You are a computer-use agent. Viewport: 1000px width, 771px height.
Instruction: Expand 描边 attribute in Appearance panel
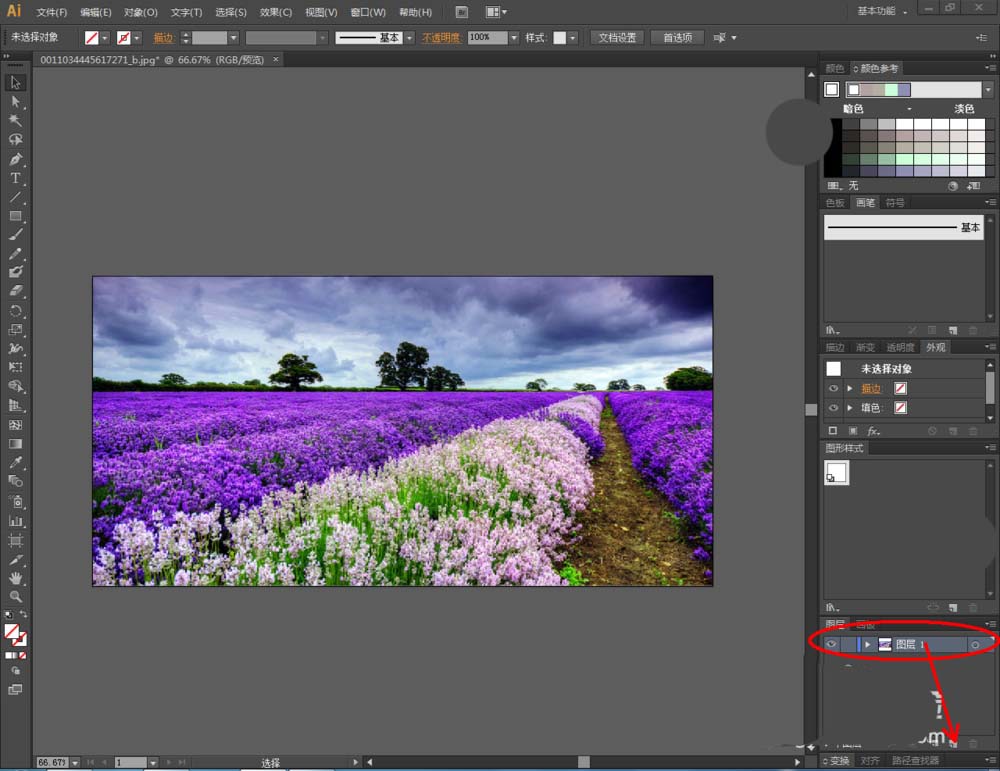point(849,388)
